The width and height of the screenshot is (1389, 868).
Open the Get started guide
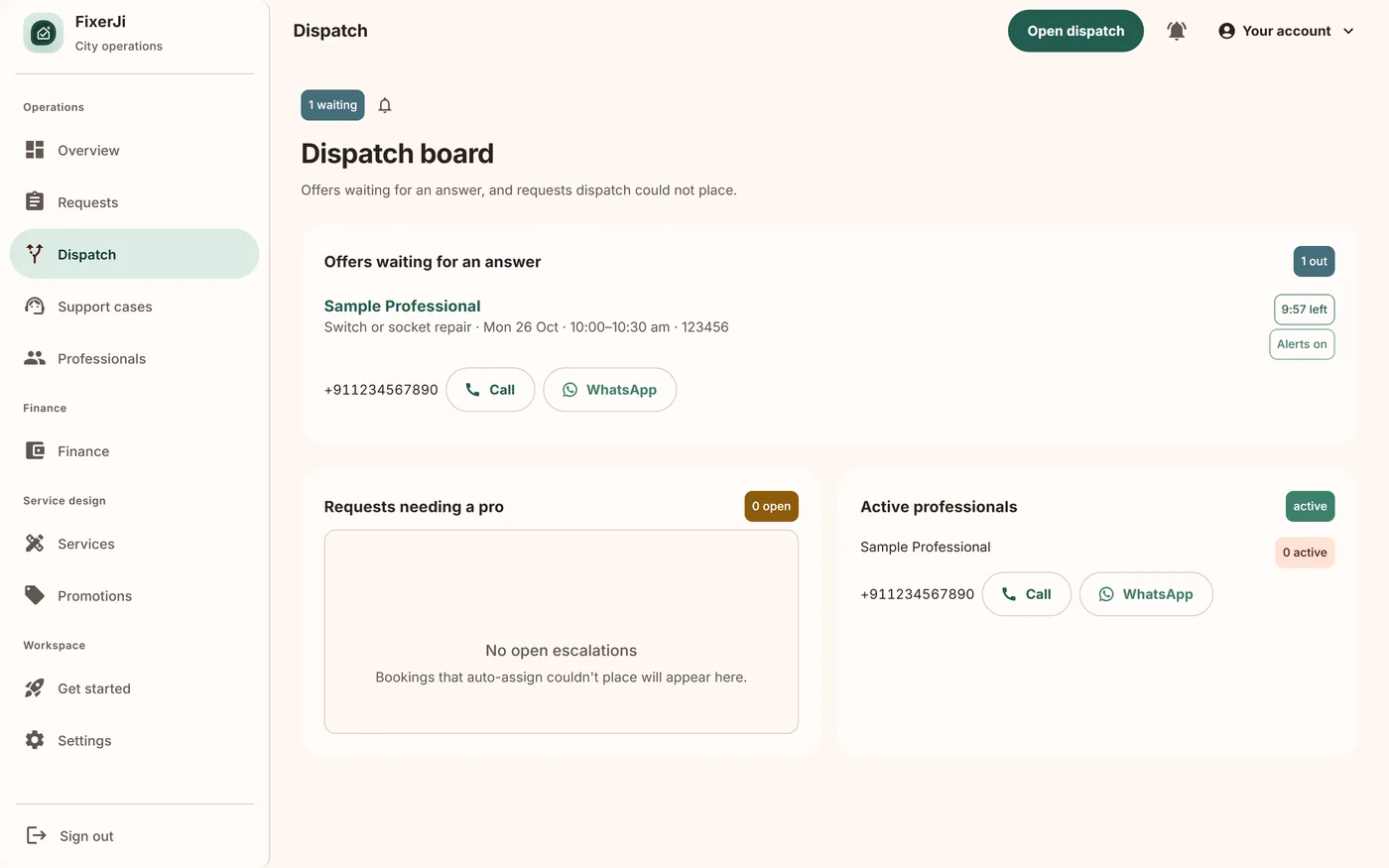point(135,688)
